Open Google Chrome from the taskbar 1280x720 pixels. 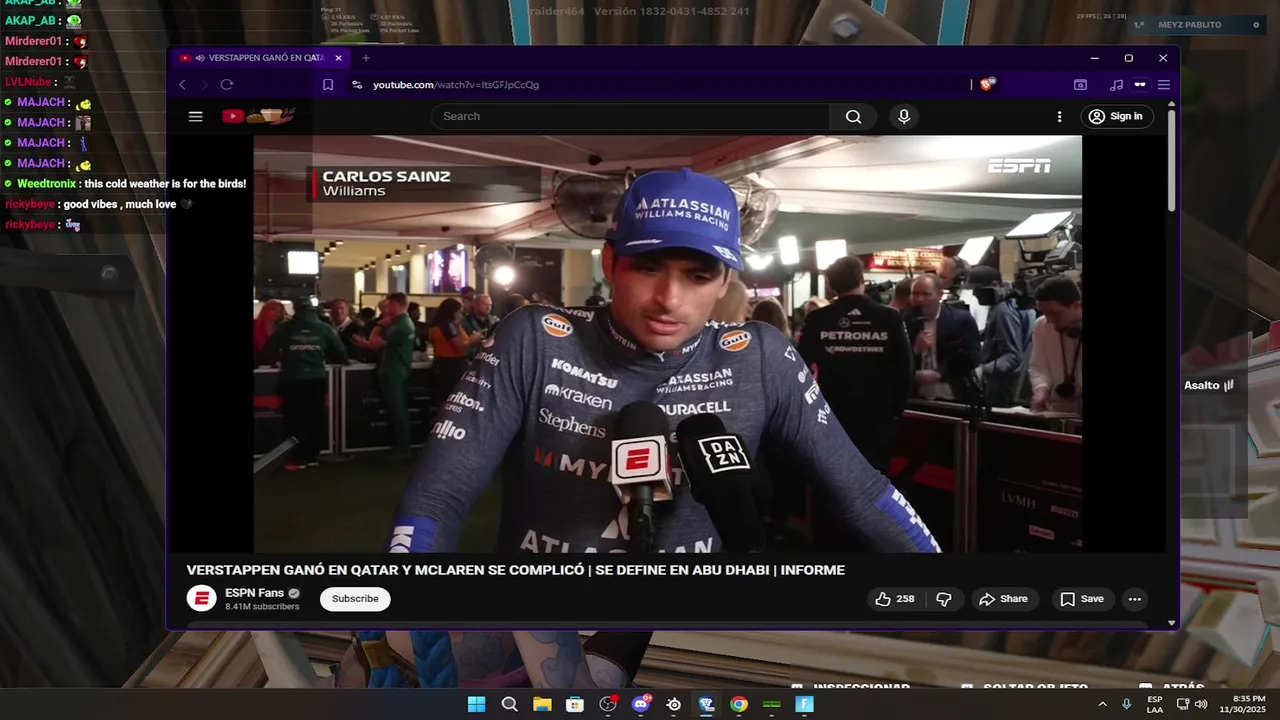tap(739, 704)
